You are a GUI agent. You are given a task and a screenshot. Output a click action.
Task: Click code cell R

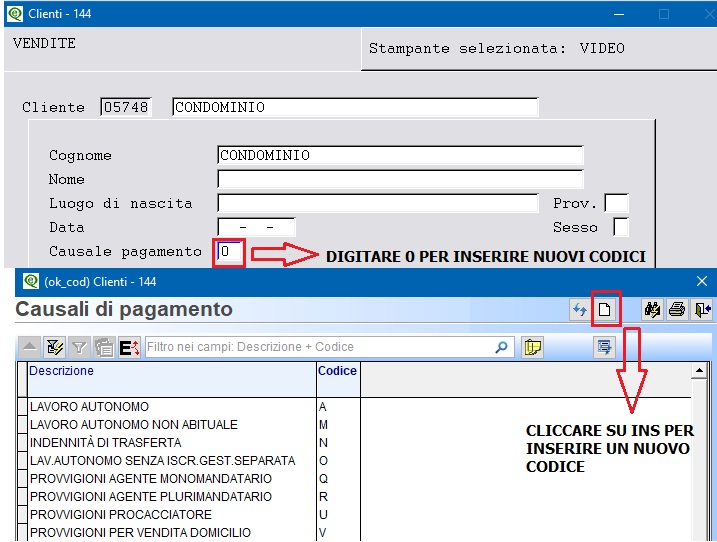click(x=338, y=497)
